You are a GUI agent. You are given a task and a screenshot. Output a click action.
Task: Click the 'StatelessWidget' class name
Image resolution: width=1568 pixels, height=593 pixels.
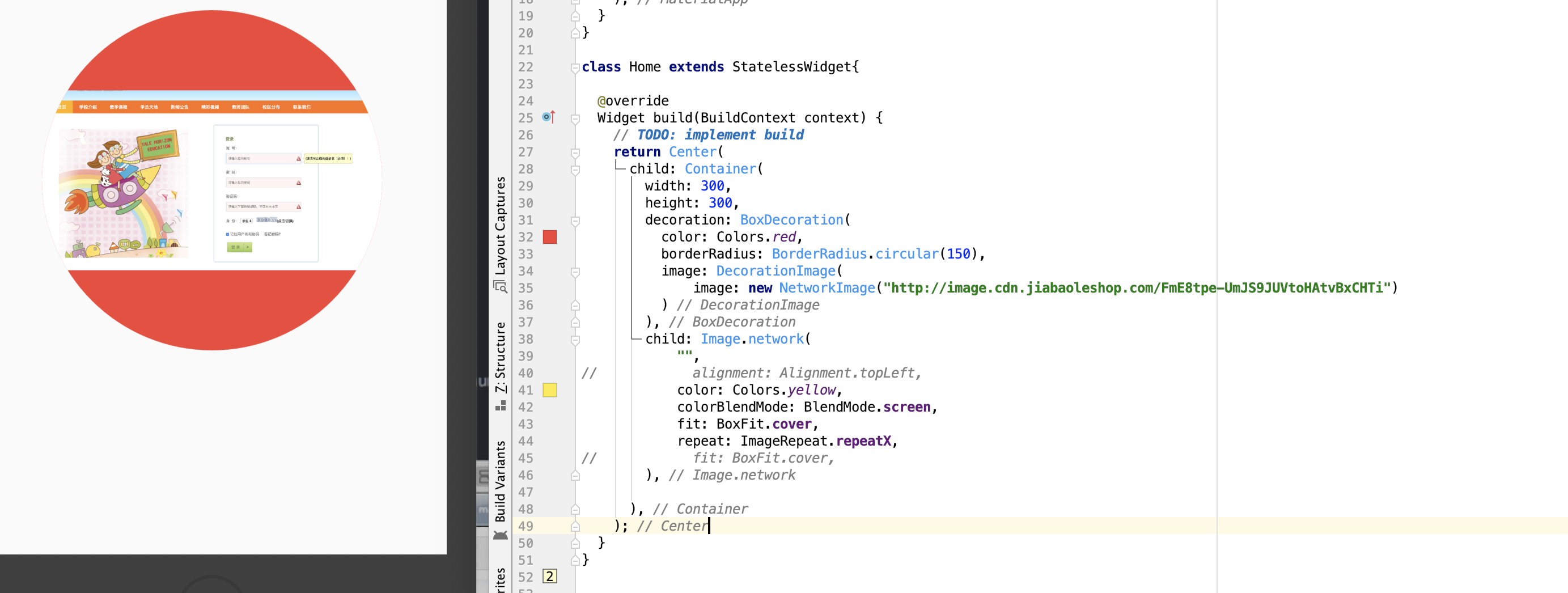pyautogui.click(x=791, y=67)
